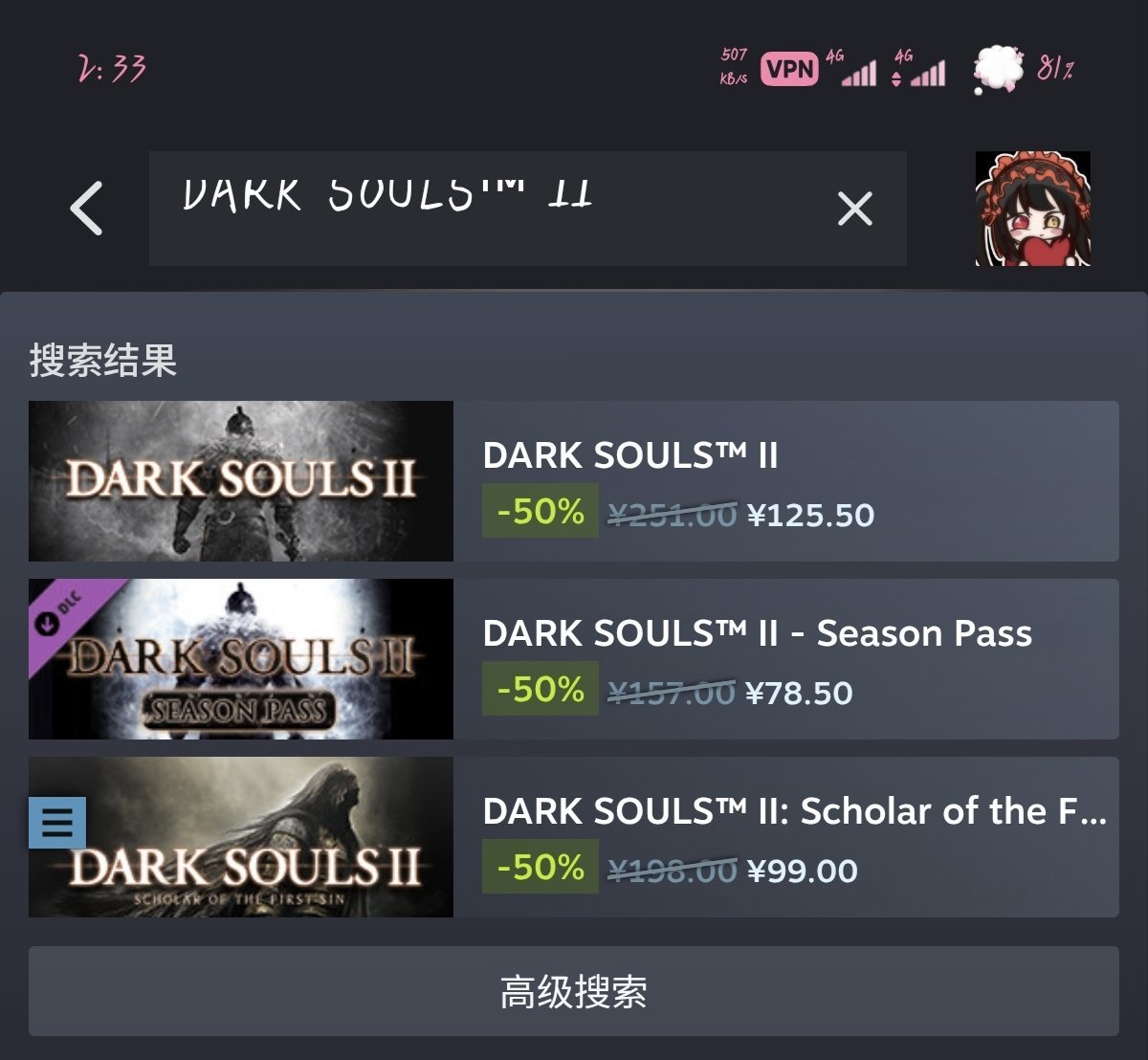
Task: Clear search text with the X icon
Action: point(854,208)
